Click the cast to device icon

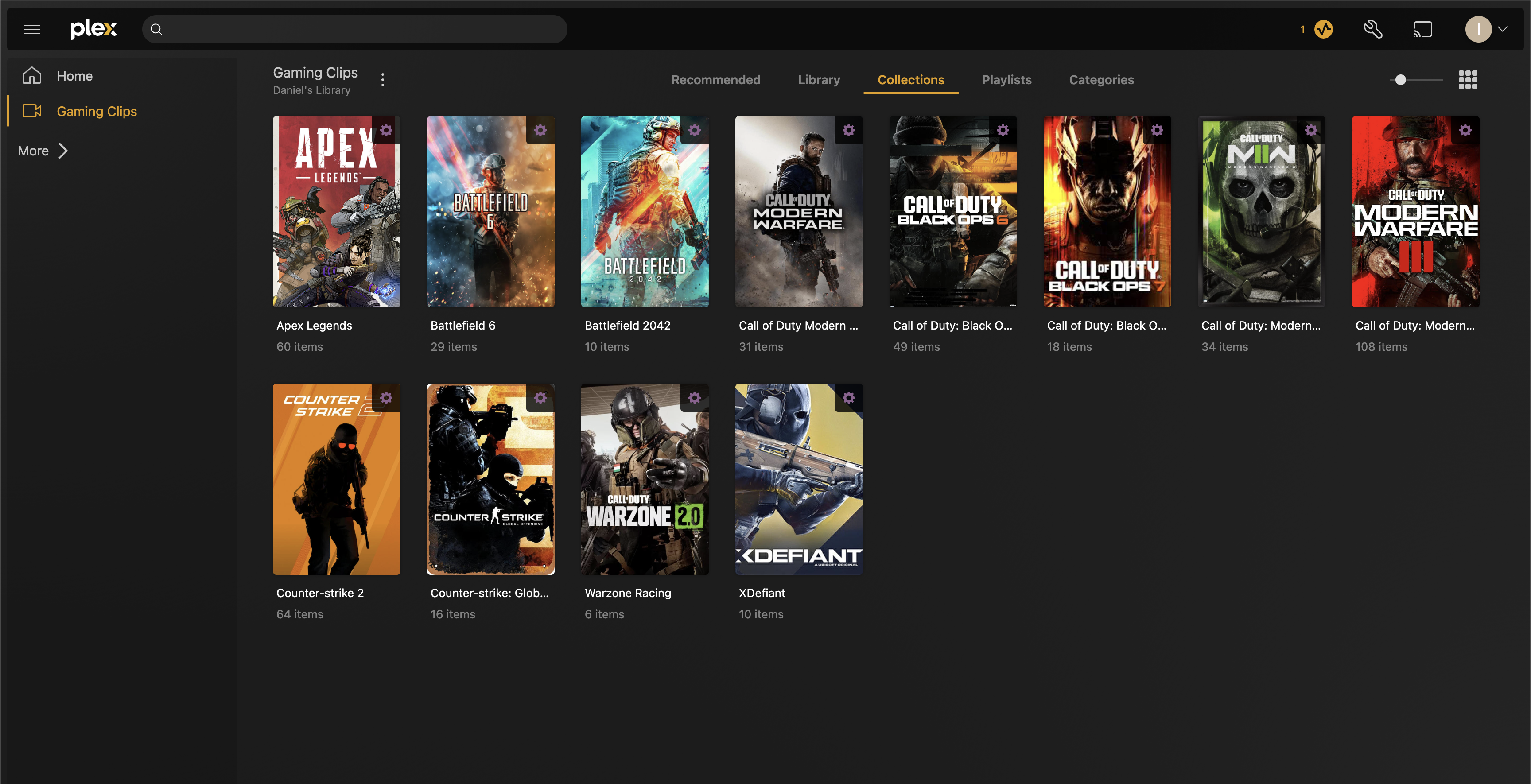(x=1422, y=29)
